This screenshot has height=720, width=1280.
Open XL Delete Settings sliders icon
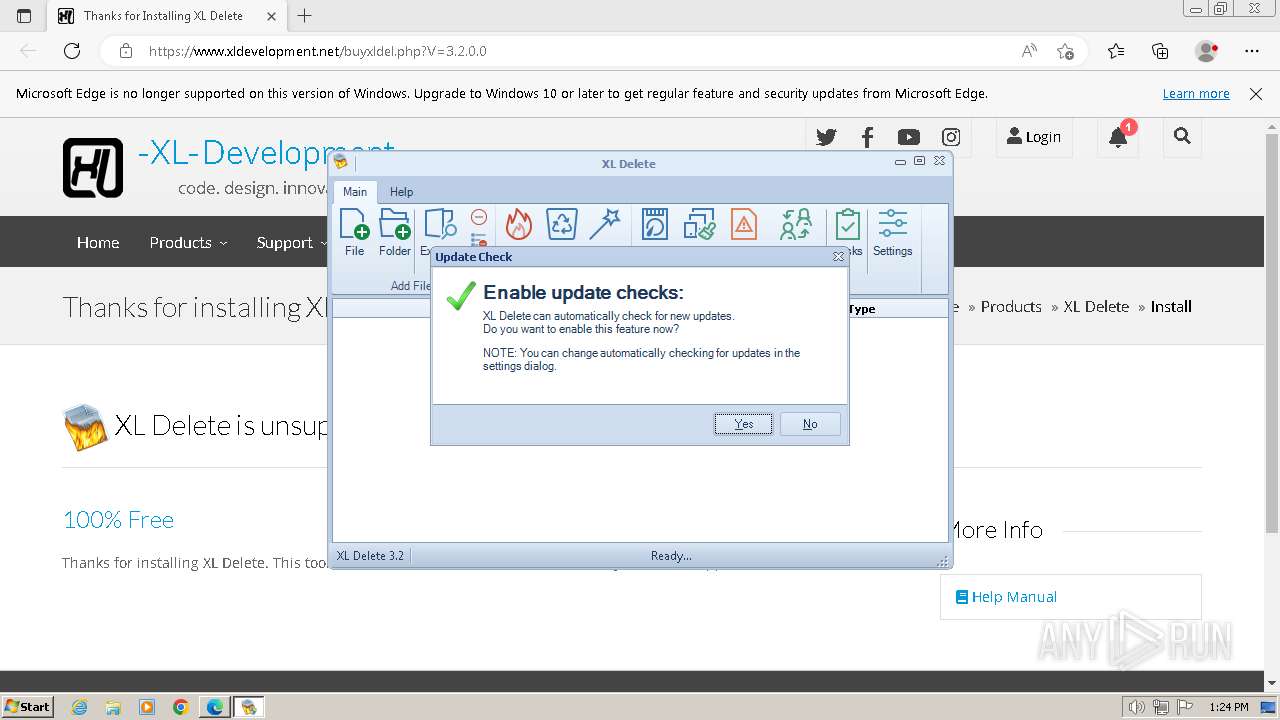click(x=892, y=224)
